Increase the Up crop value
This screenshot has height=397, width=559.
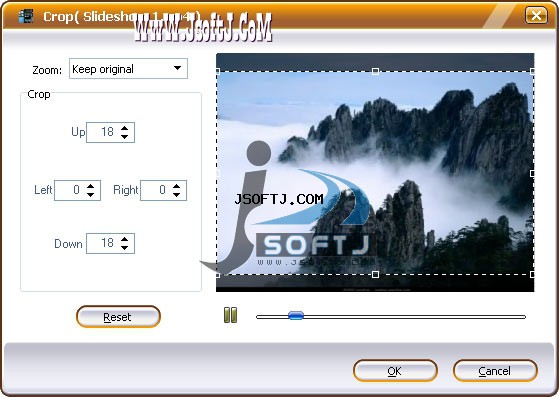tap(124, 128)
